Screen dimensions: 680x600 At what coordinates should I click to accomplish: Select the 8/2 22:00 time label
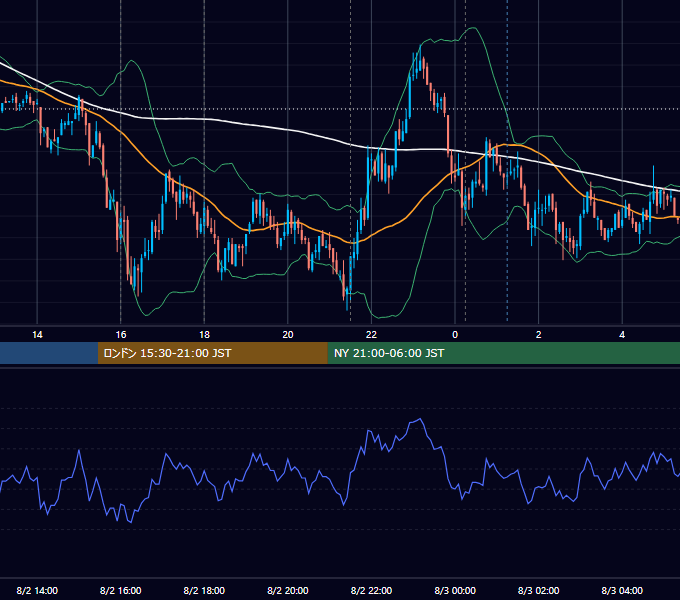coord(371,590)
